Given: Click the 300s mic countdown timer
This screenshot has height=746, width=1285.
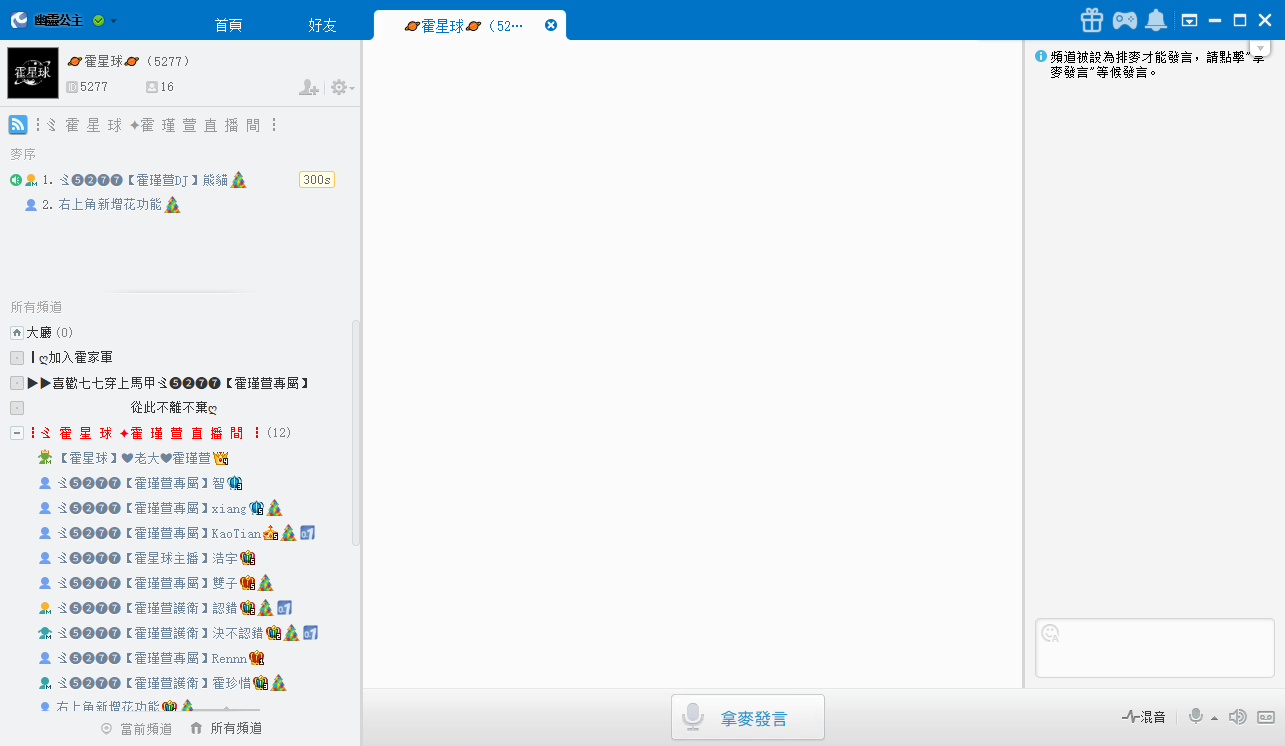Looking at the screenshot, I should click(316, 178).
